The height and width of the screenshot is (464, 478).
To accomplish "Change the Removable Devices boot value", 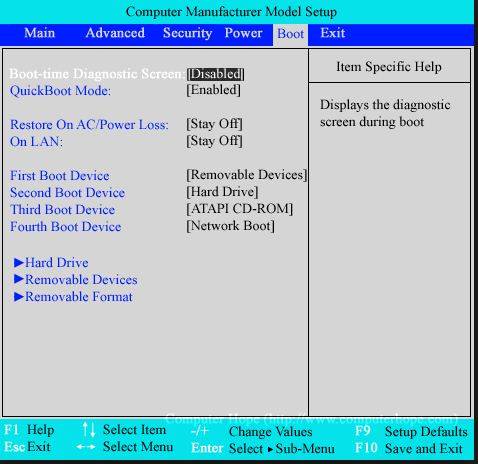I will coord(247,175).
